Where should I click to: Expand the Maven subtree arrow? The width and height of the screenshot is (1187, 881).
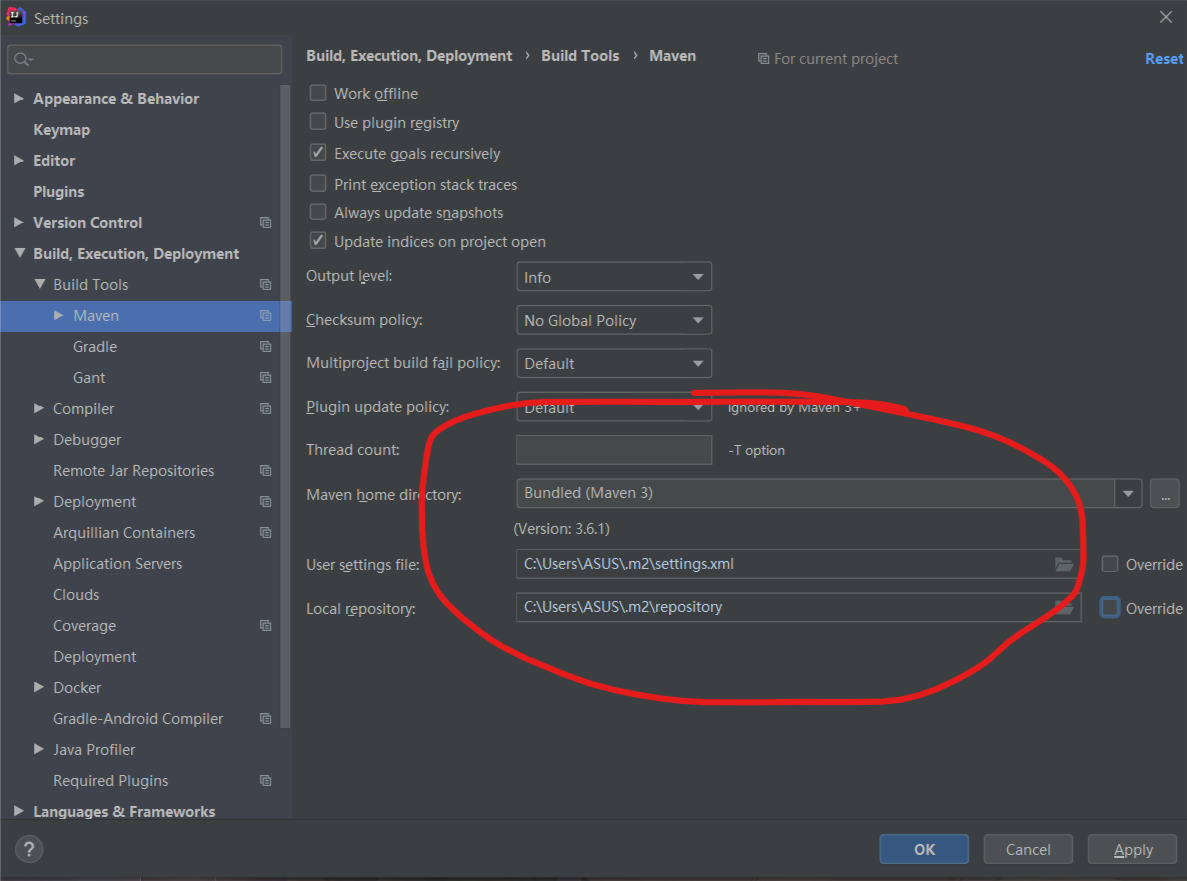coord(58,316)
